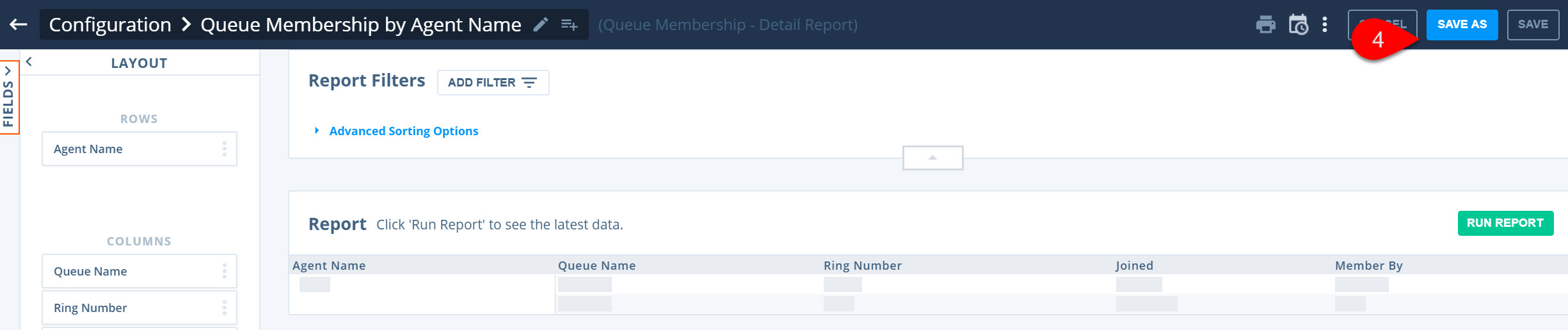Select the Joined column header
Screen dimensions: 1568x330
tap(1134, 265)
